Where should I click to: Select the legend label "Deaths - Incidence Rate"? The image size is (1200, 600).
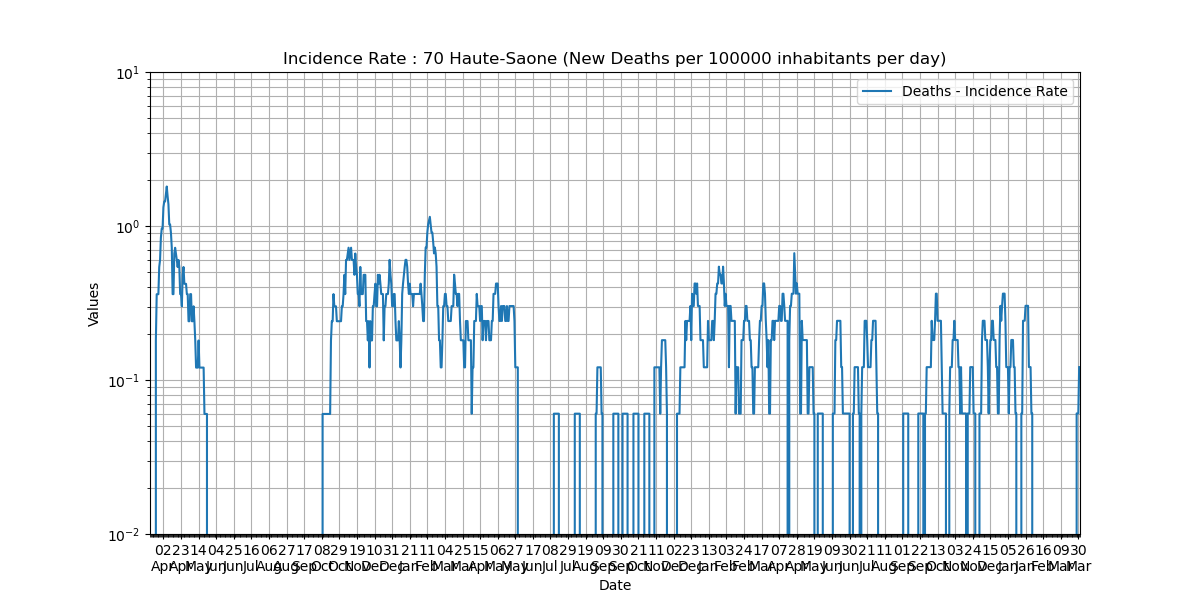(985, 92)
